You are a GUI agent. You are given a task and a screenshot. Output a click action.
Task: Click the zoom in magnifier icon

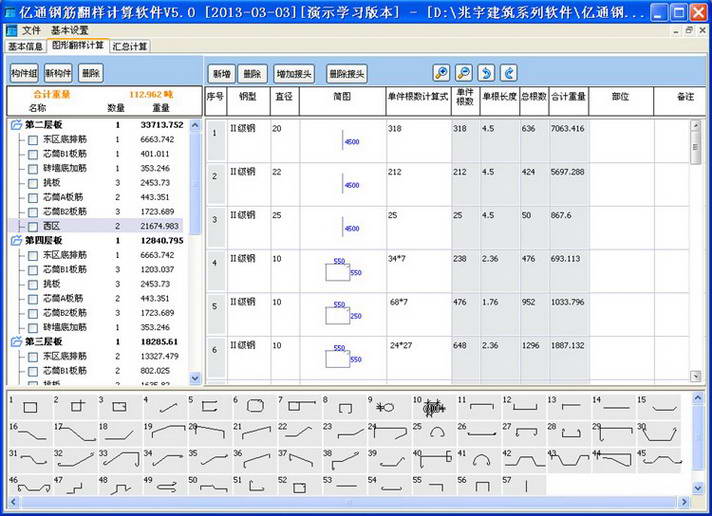[441, 73]
